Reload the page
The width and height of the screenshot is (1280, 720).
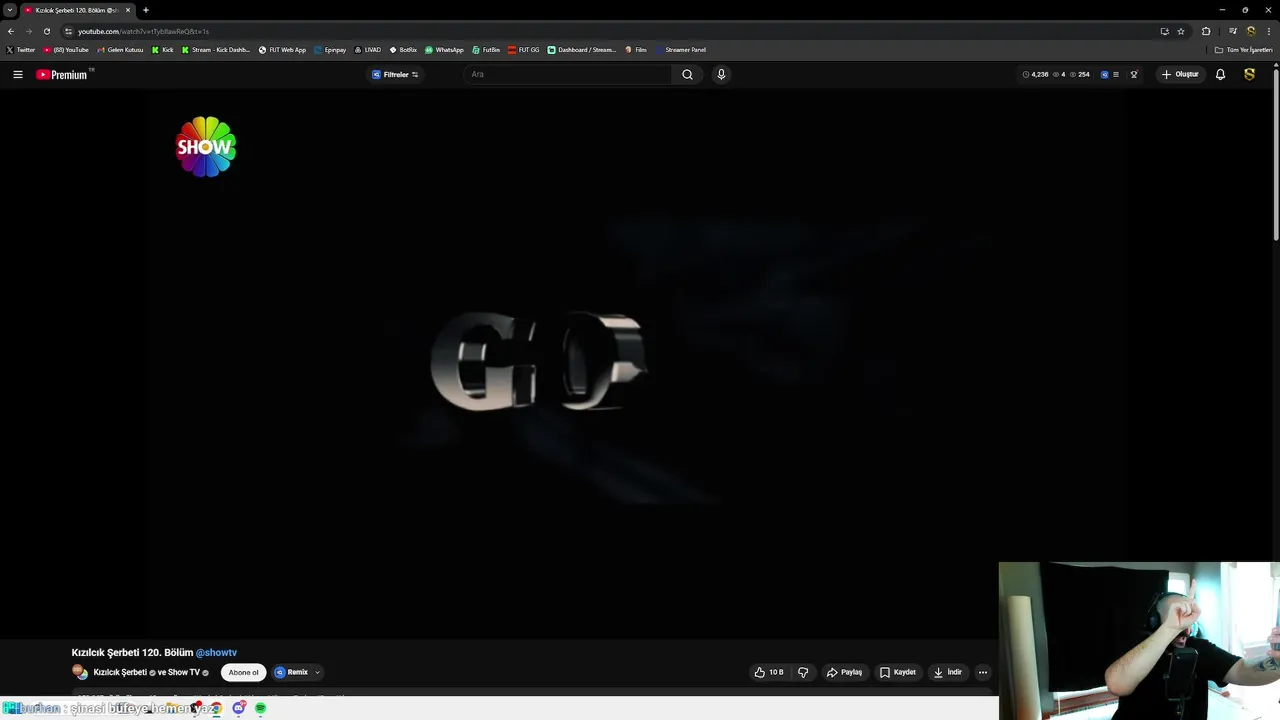46,31
